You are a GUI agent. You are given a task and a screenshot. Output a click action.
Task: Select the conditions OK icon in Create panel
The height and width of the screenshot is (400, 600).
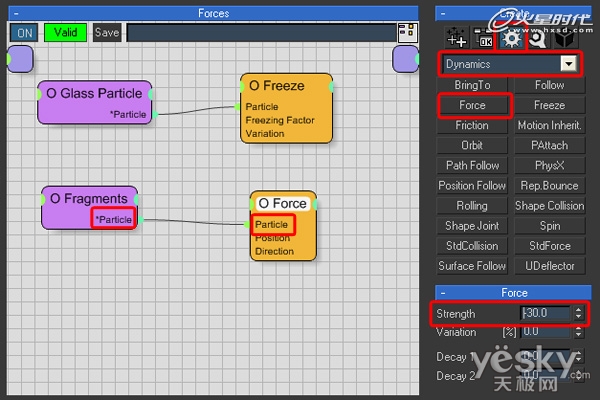click(x=484, y=38)
